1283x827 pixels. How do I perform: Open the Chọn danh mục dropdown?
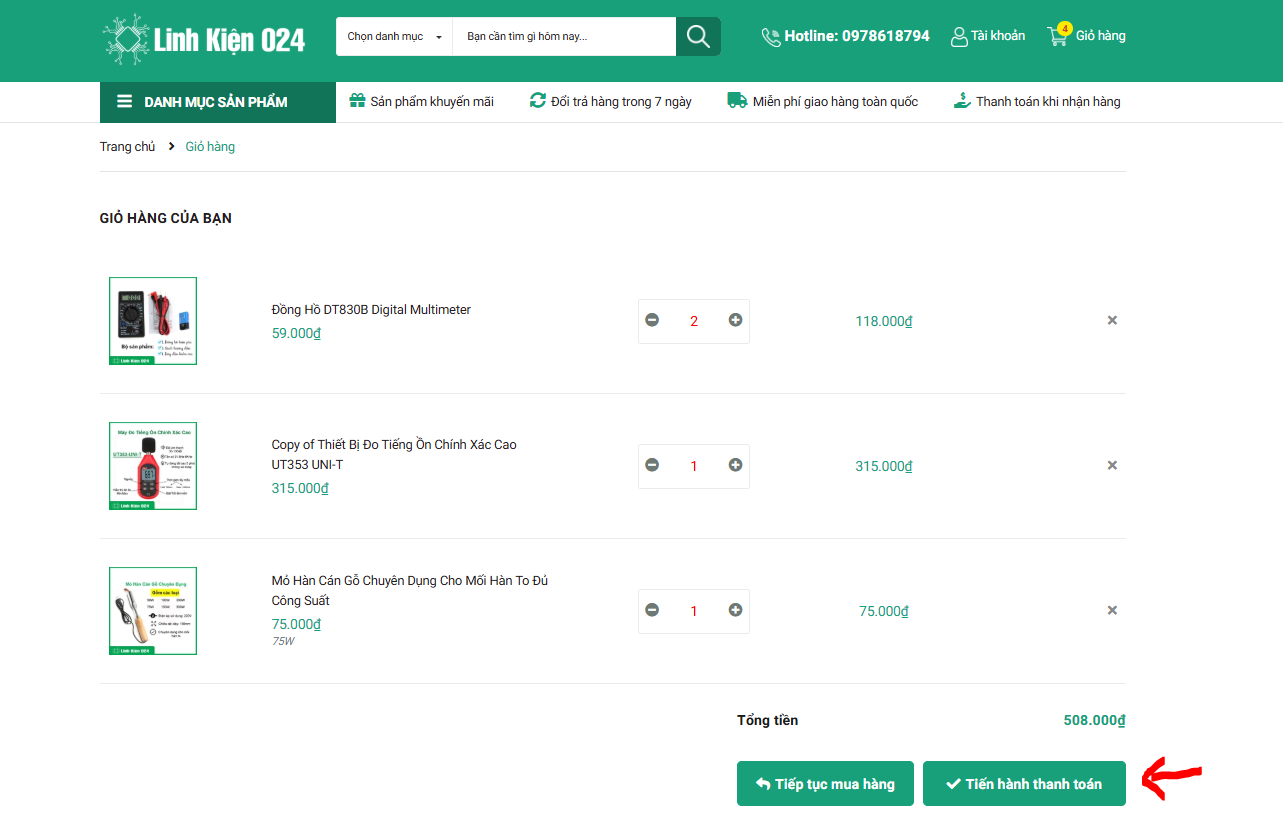coord(394,37)
